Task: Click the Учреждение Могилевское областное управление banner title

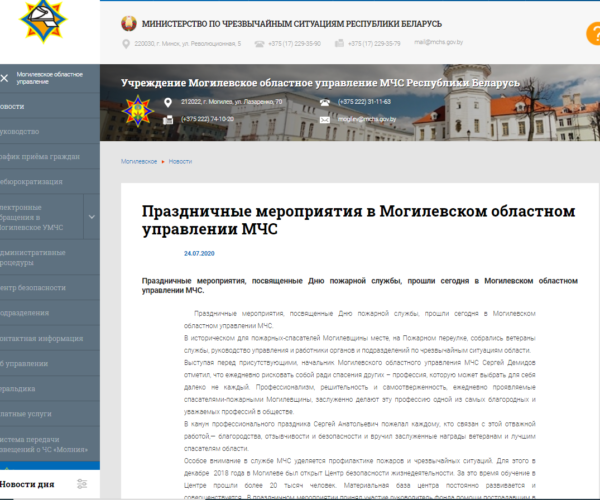Action: click(x=320, y=83)
